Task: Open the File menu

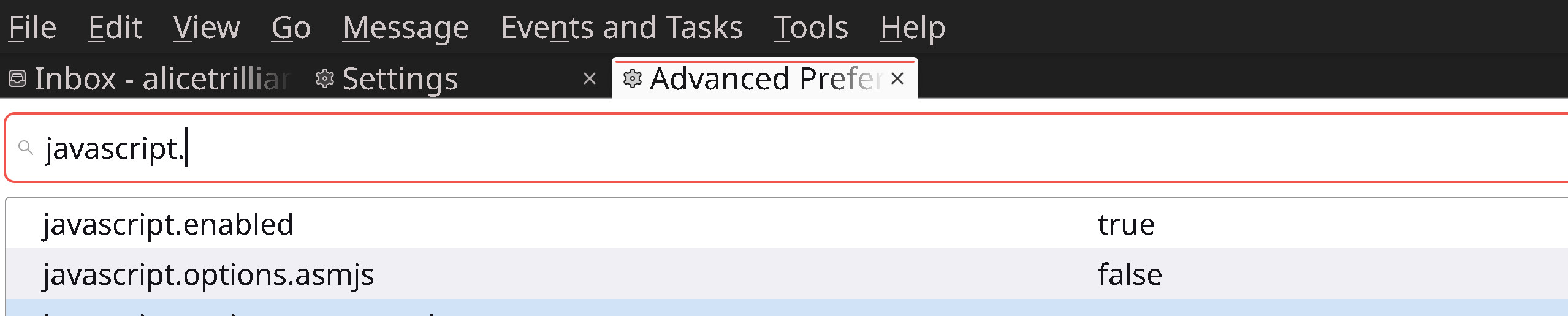Action: (32, 28)
